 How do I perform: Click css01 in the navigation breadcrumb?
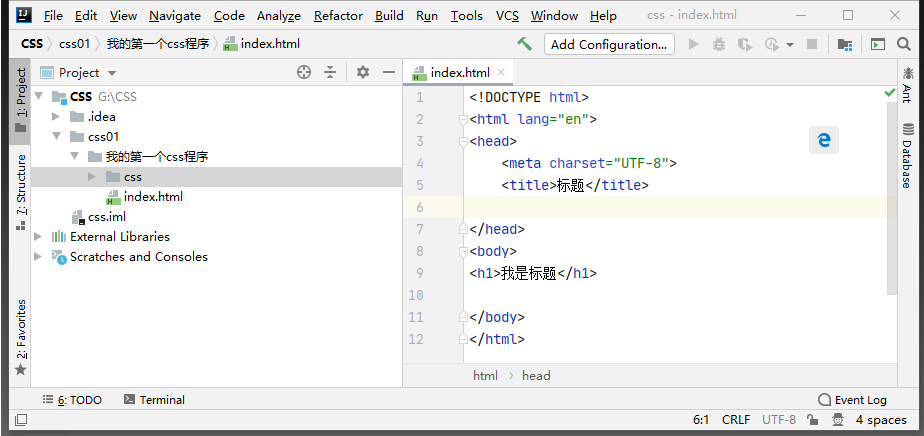click(74, 44)
